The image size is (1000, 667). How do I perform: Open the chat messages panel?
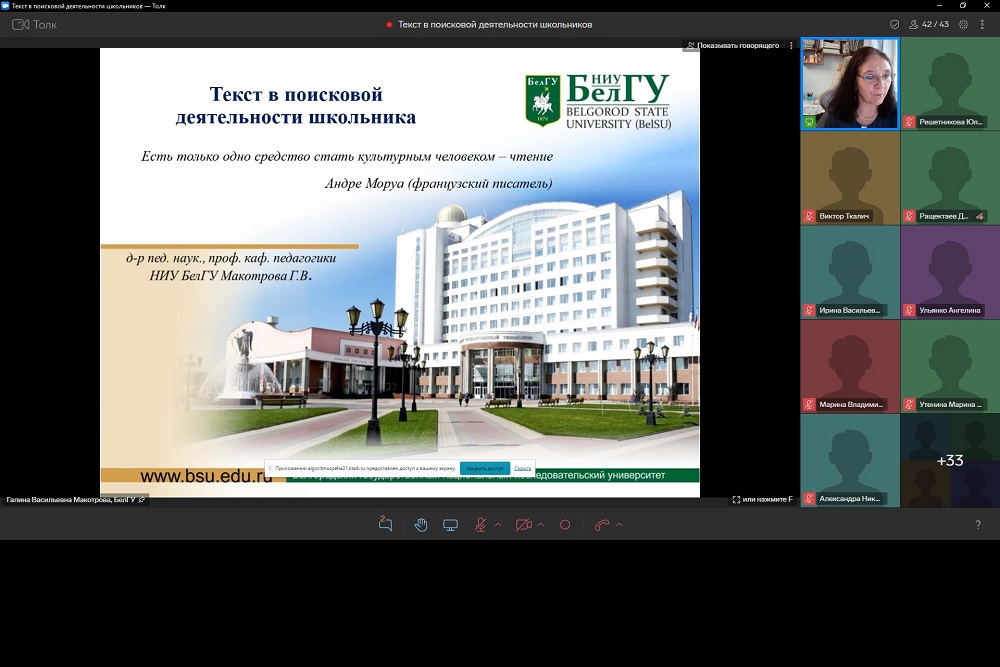(386, 525)
